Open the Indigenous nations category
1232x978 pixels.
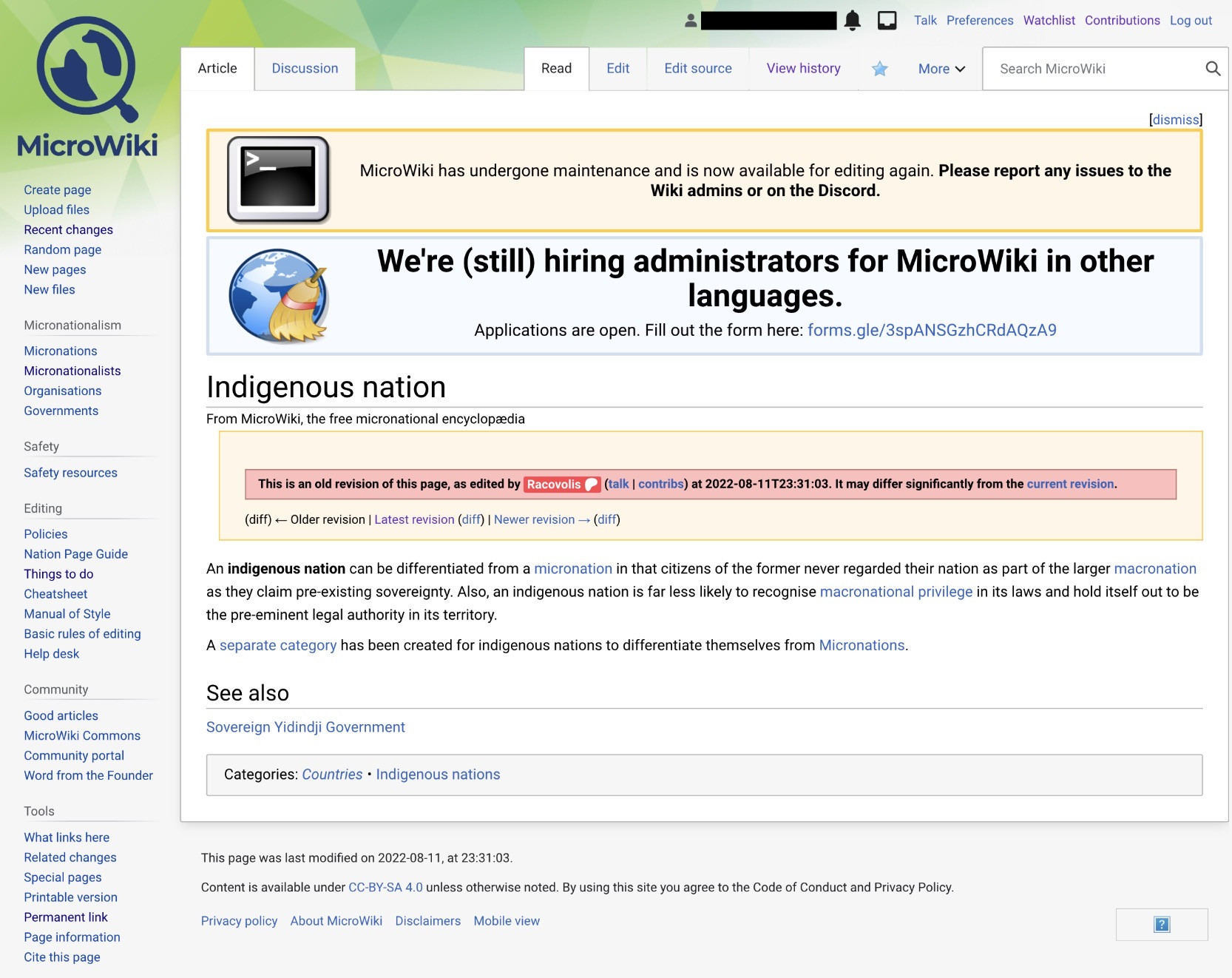click(438, 775)
